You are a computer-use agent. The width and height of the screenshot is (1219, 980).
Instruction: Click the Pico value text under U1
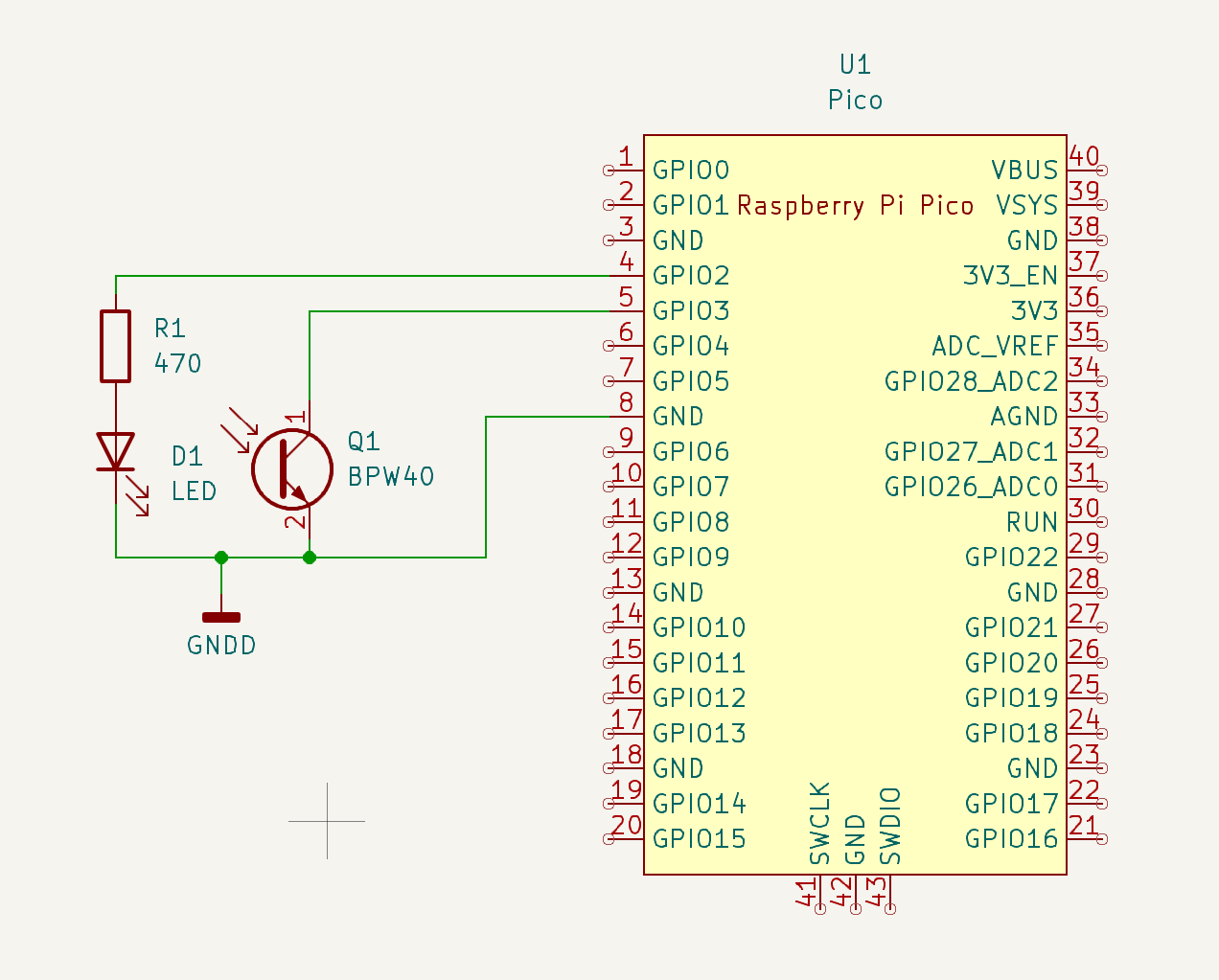(854, 98)
